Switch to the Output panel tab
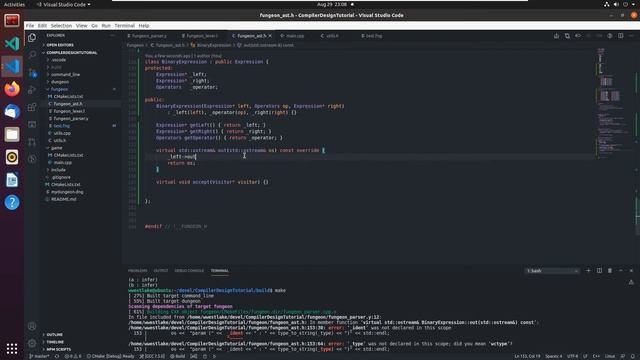Image resolution: width=640 pixels, height=360 pixels. point(161,271)
